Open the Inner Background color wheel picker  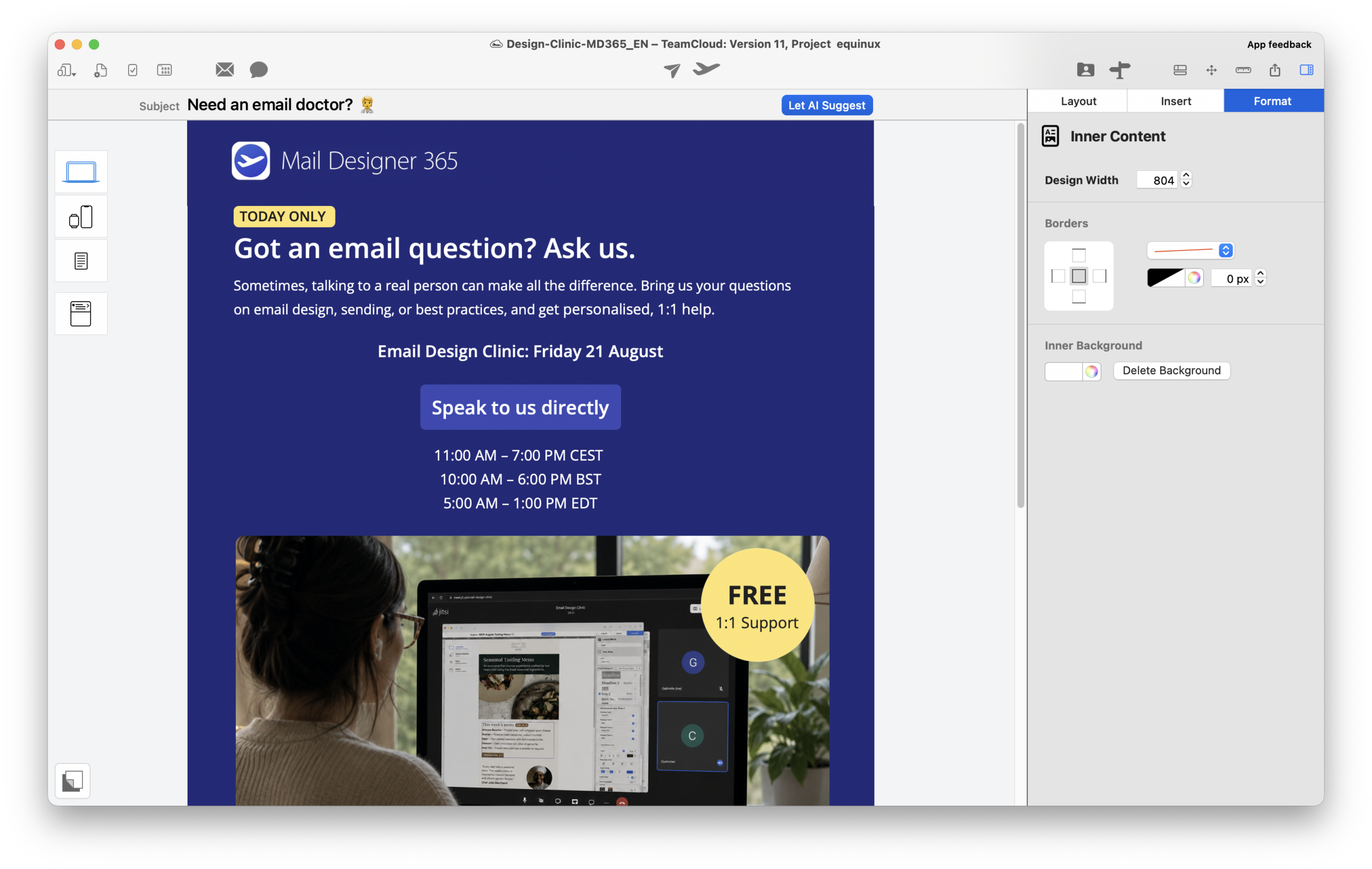(x=1091, y=372)
